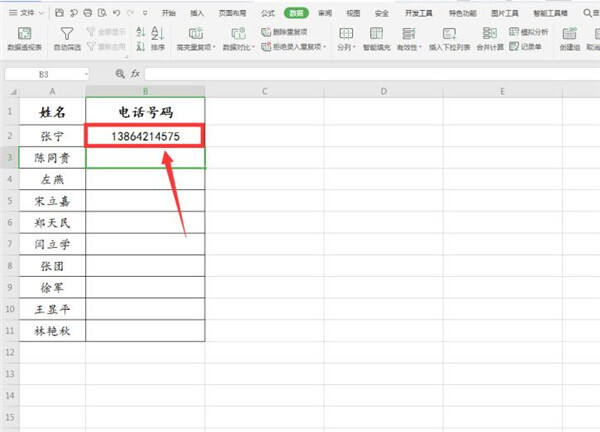600x432 pixels.
Task: Click 删除重复项 remove duplicates
Action: point(284,32)
